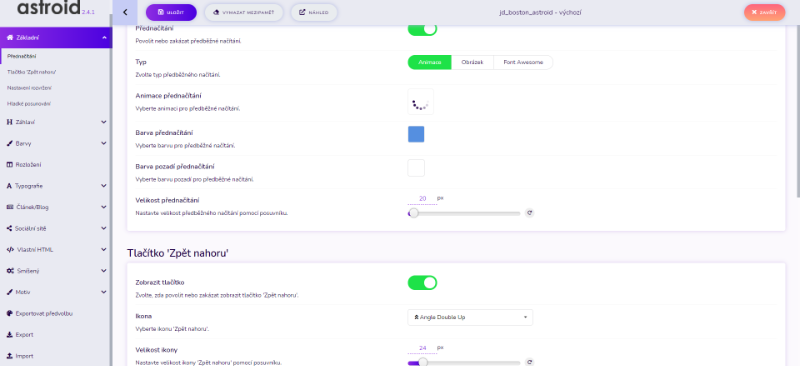
Task: Click the Zavřít close button
Action: click(764, 12)
